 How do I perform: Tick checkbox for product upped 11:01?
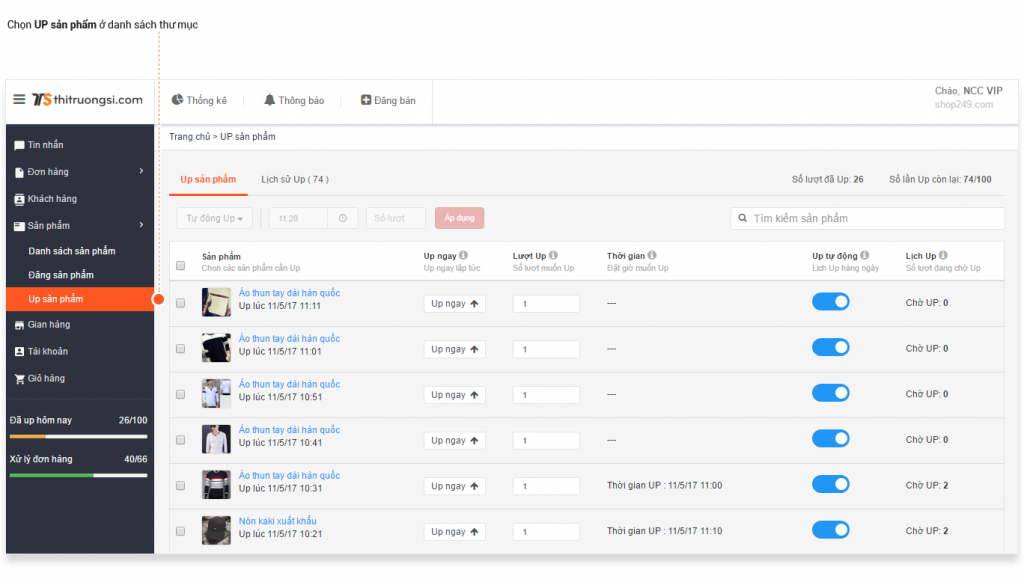point(180,349)
